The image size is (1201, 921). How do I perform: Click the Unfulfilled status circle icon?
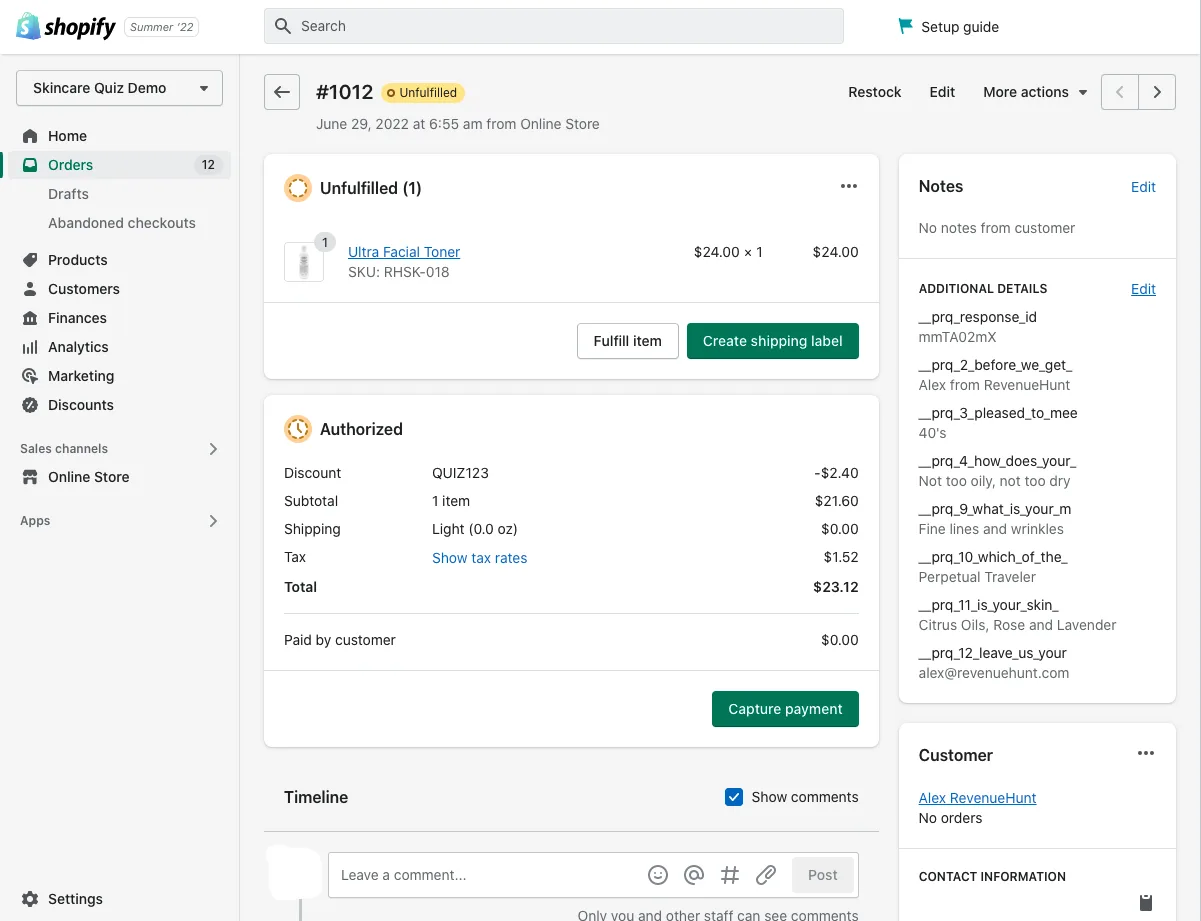click(298, 188)
